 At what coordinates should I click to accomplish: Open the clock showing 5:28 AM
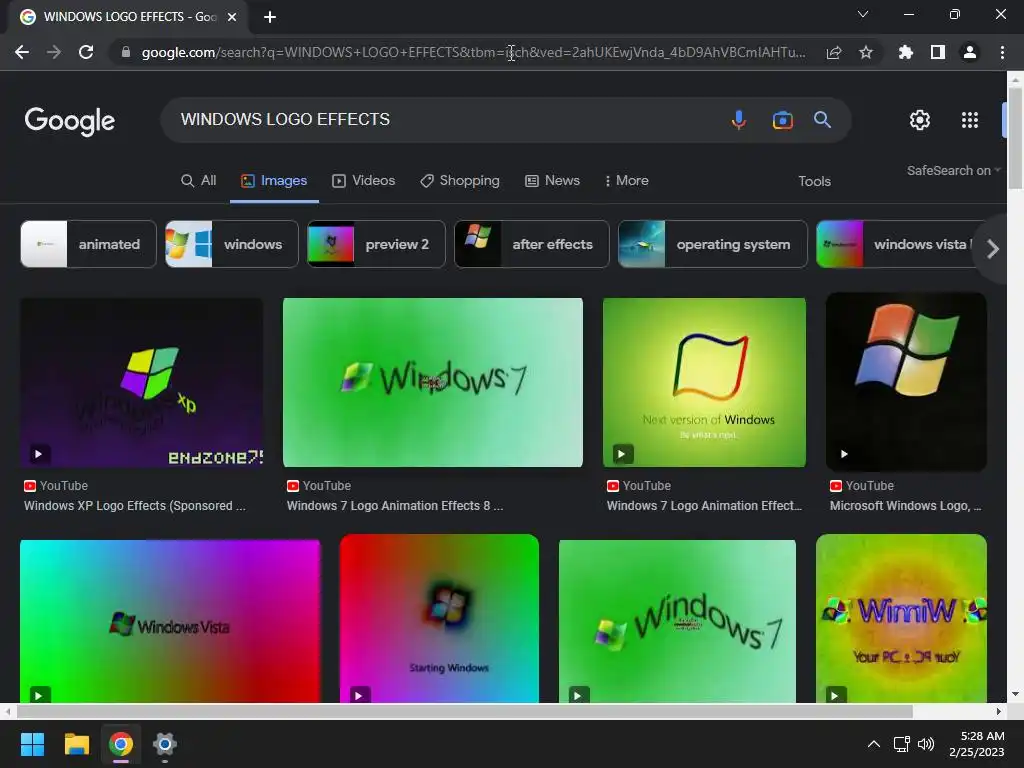tap(977, 744)
